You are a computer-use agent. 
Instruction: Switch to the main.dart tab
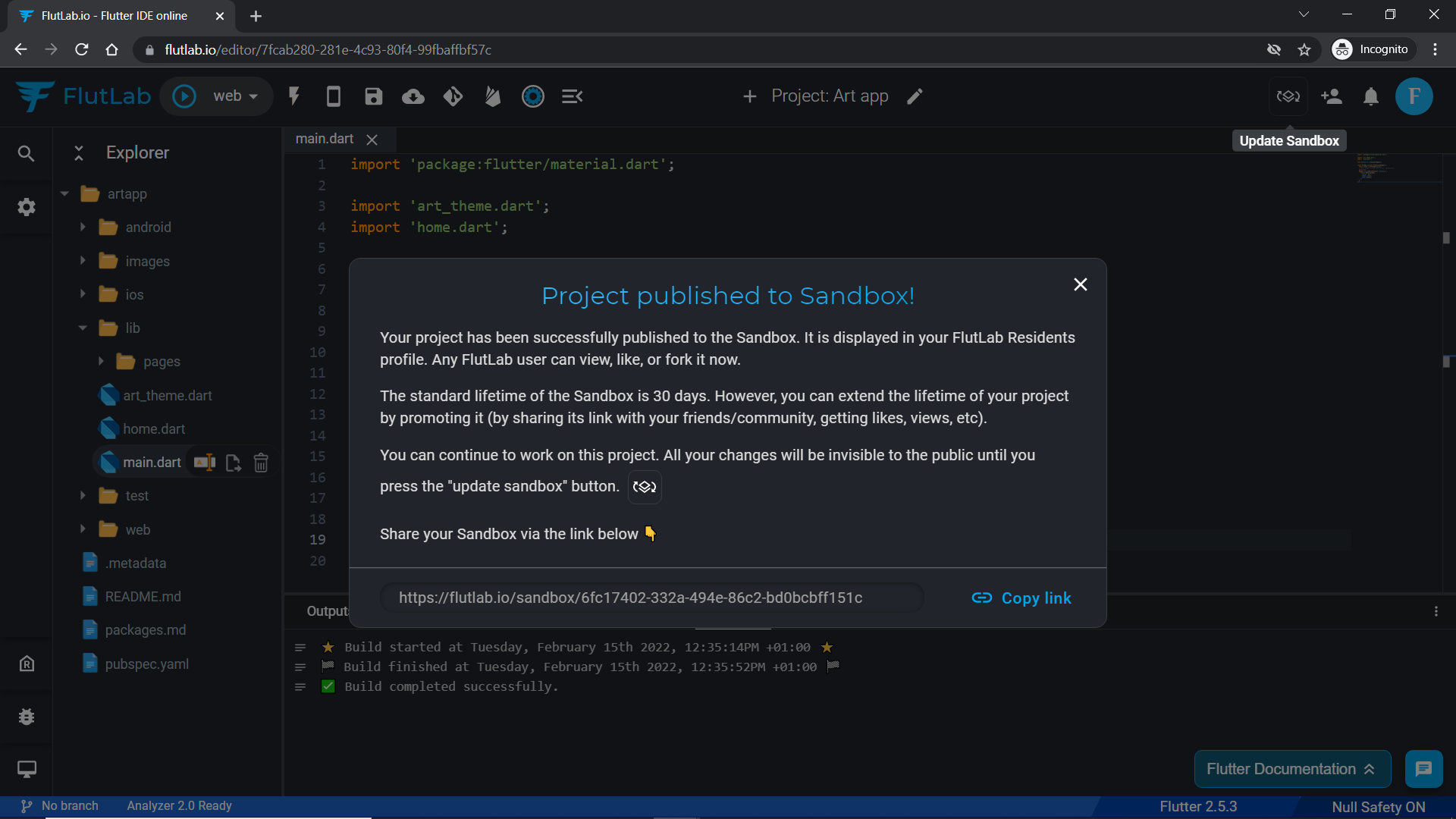pyautogui.click(x=325, y=139)
